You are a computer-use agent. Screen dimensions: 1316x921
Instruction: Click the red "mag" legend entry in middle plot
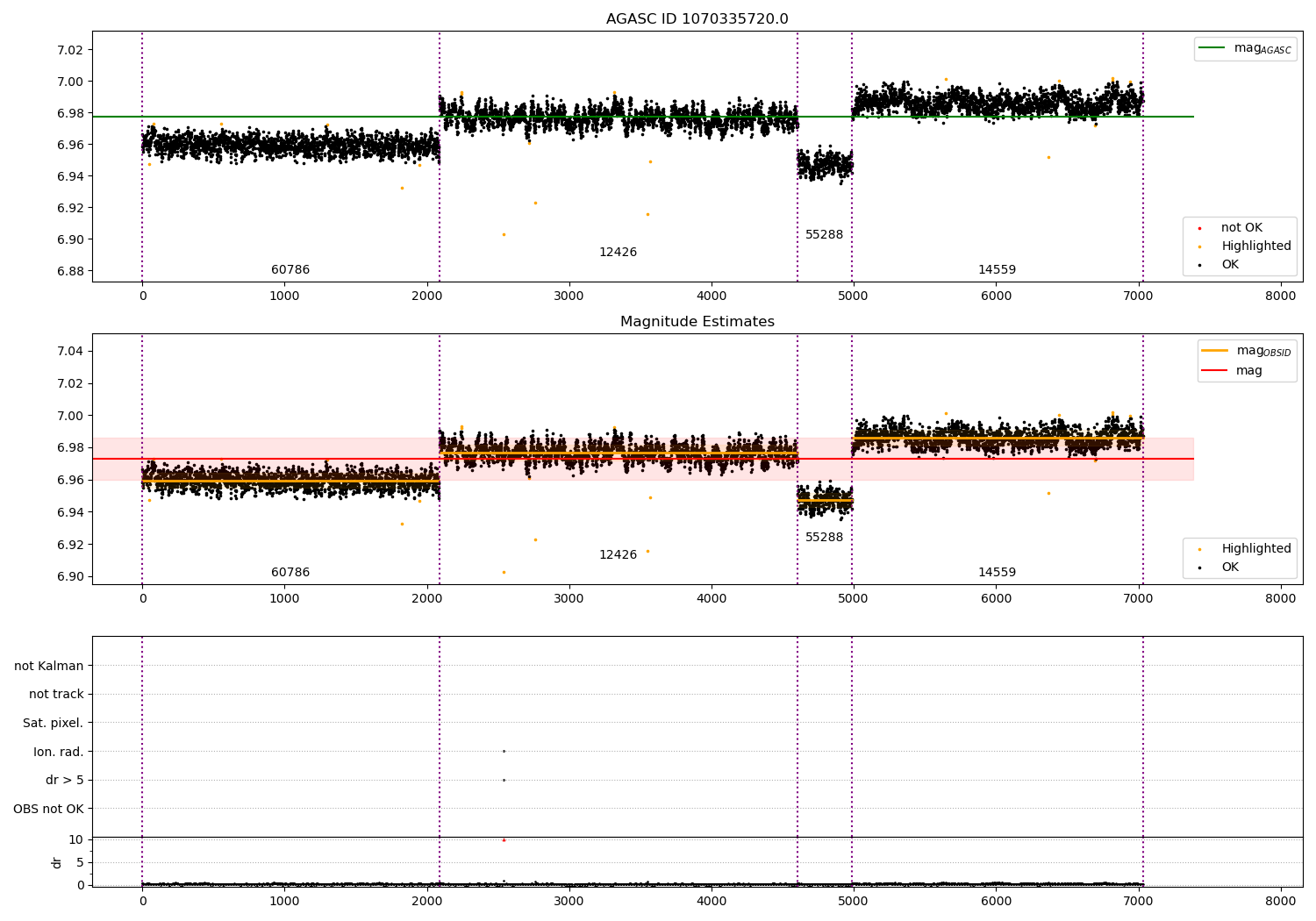[x=1233, y=370]
